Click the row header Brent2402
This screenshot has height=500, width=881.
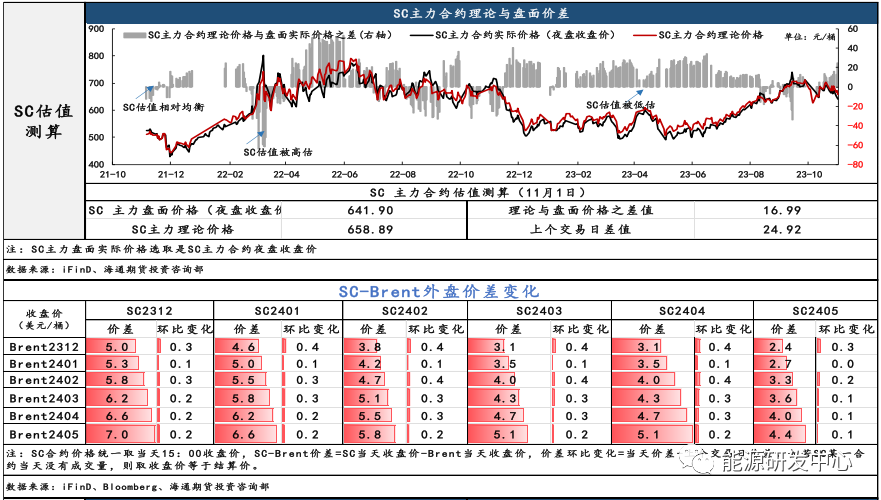click(x=44, y=380)
